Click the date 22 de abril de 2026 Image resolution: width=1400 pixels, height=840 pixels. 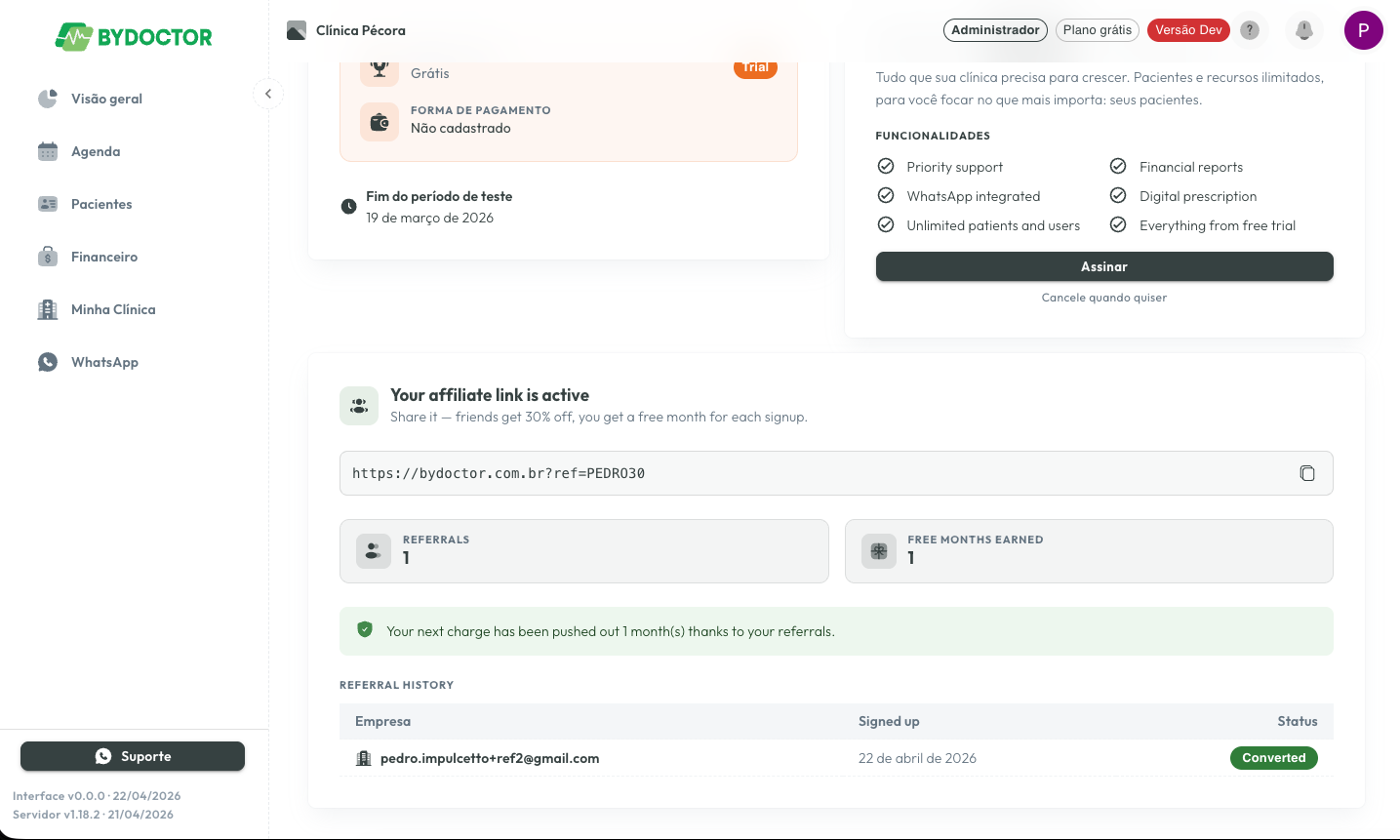click(x=917, y=758)
